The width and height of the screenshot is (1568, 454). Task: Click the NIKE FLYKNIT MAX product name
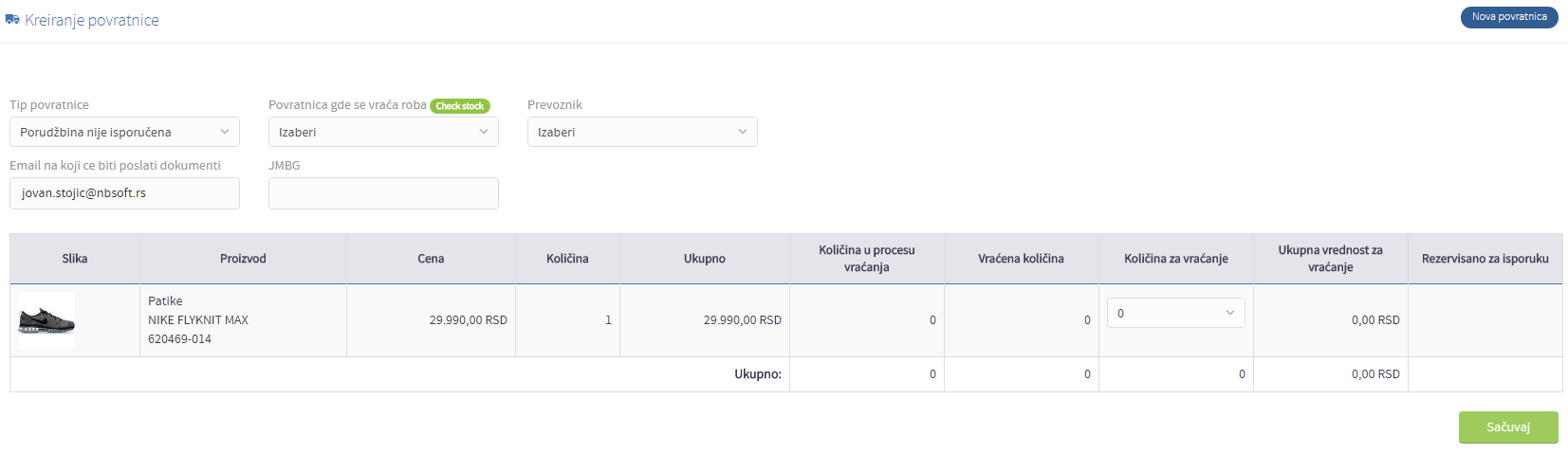(198, 320)
